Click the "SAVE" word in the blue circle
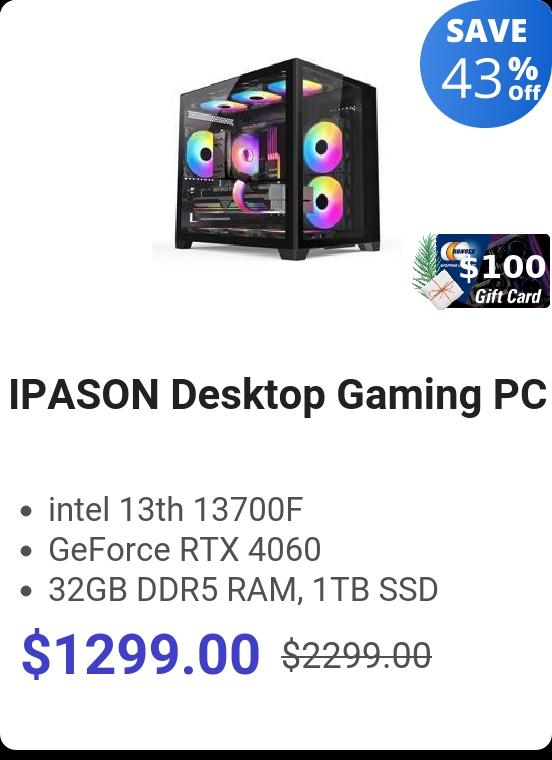Viewport: 552px width, 760px height. coord(486,31)
